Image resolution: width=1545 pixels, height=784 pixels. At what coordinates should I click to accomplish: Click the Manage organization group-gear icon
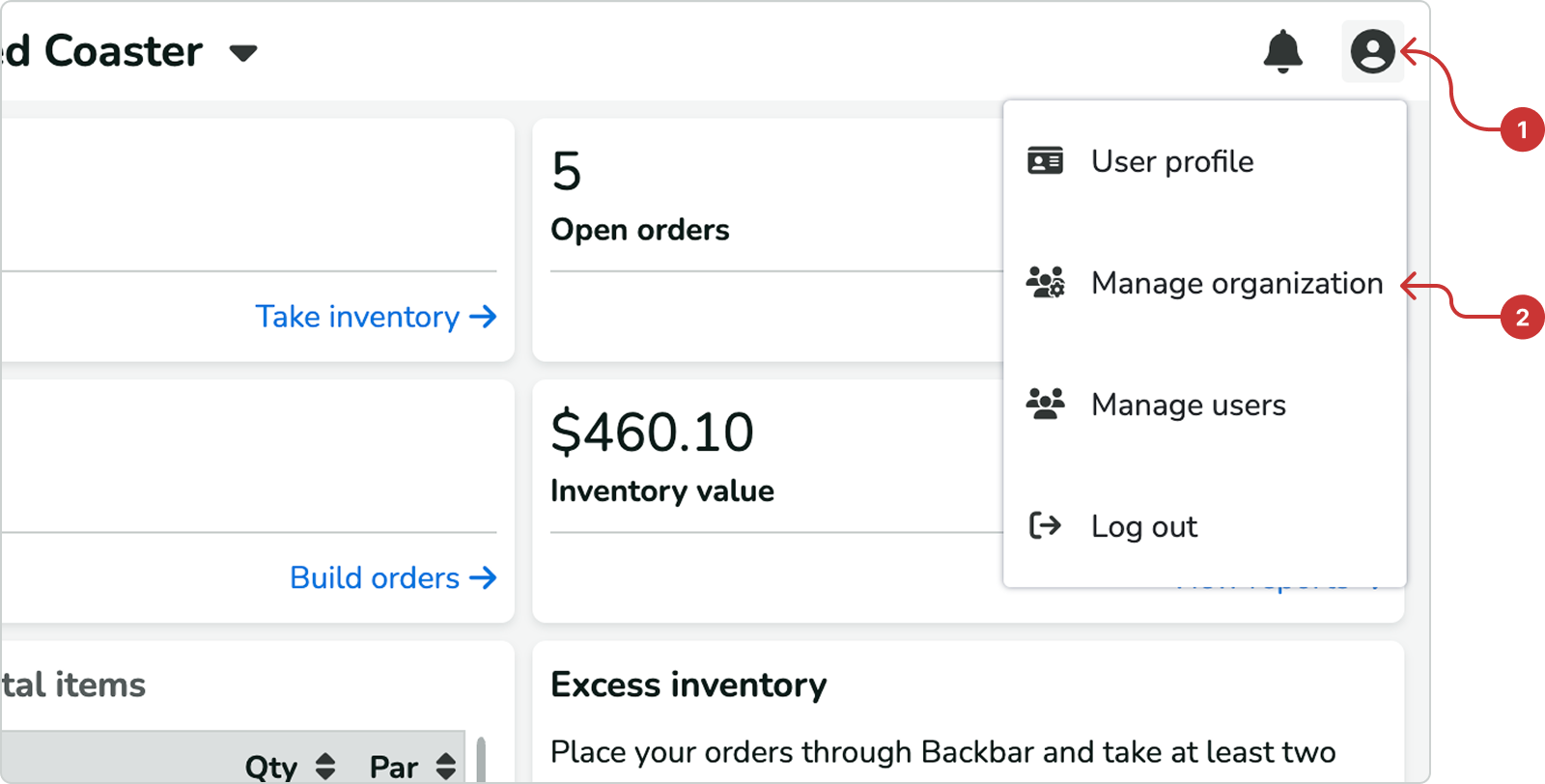tap(1045, 282)
